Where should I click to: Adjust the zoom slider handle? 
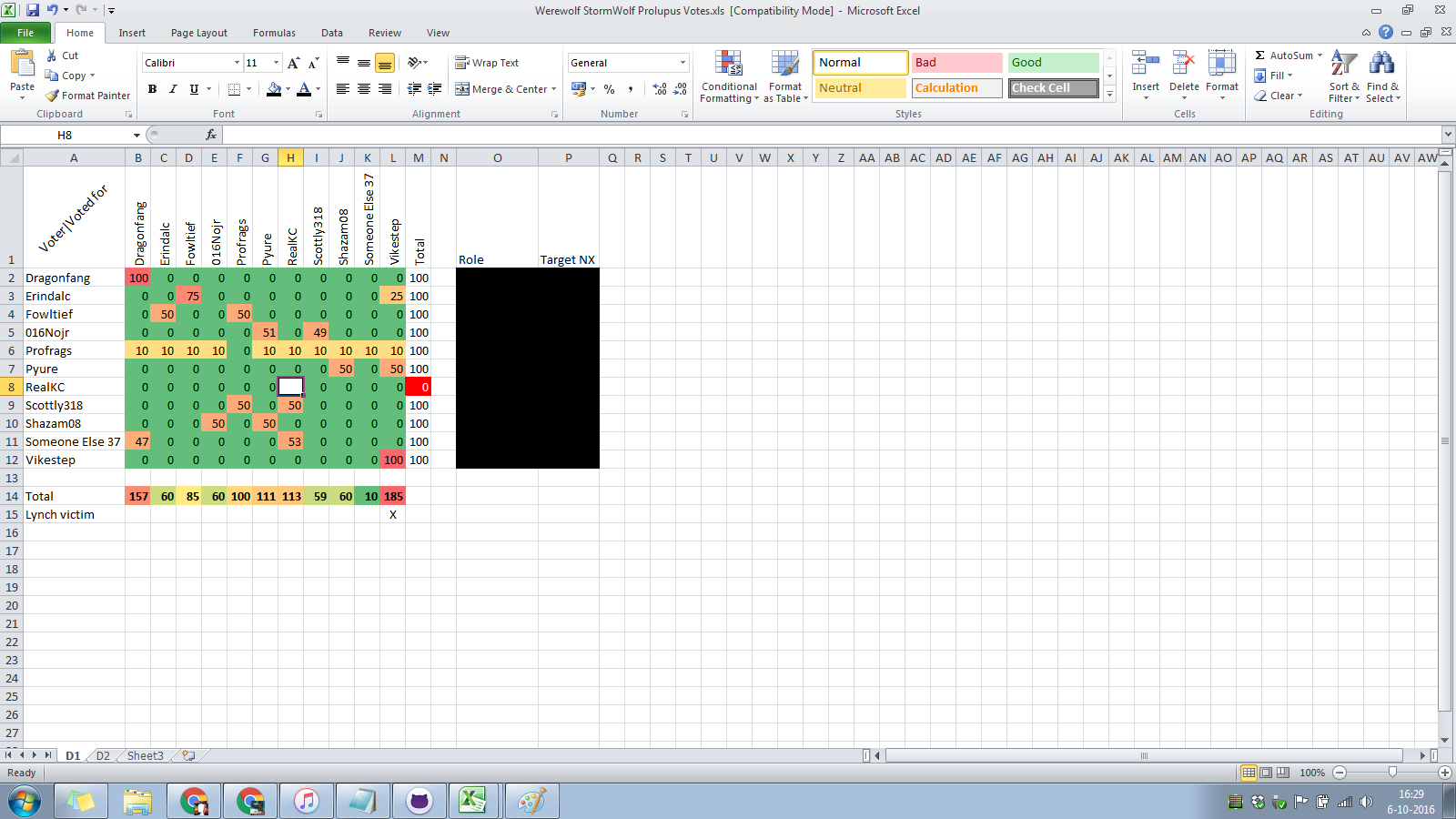point(1392,772)
